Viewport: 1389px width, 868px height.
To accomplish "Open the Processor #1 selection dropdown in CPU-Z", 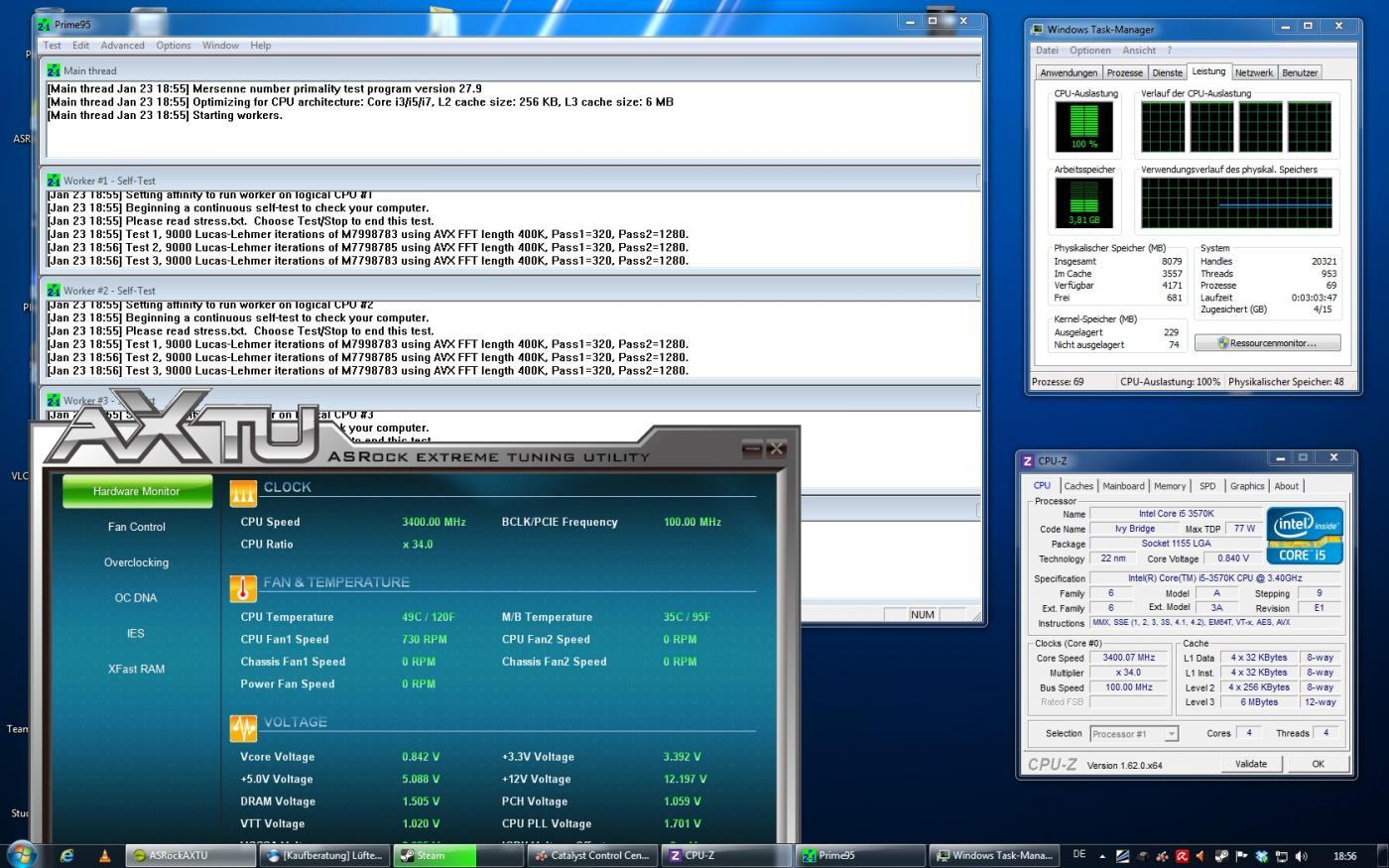I will [x=1134, y=734].
